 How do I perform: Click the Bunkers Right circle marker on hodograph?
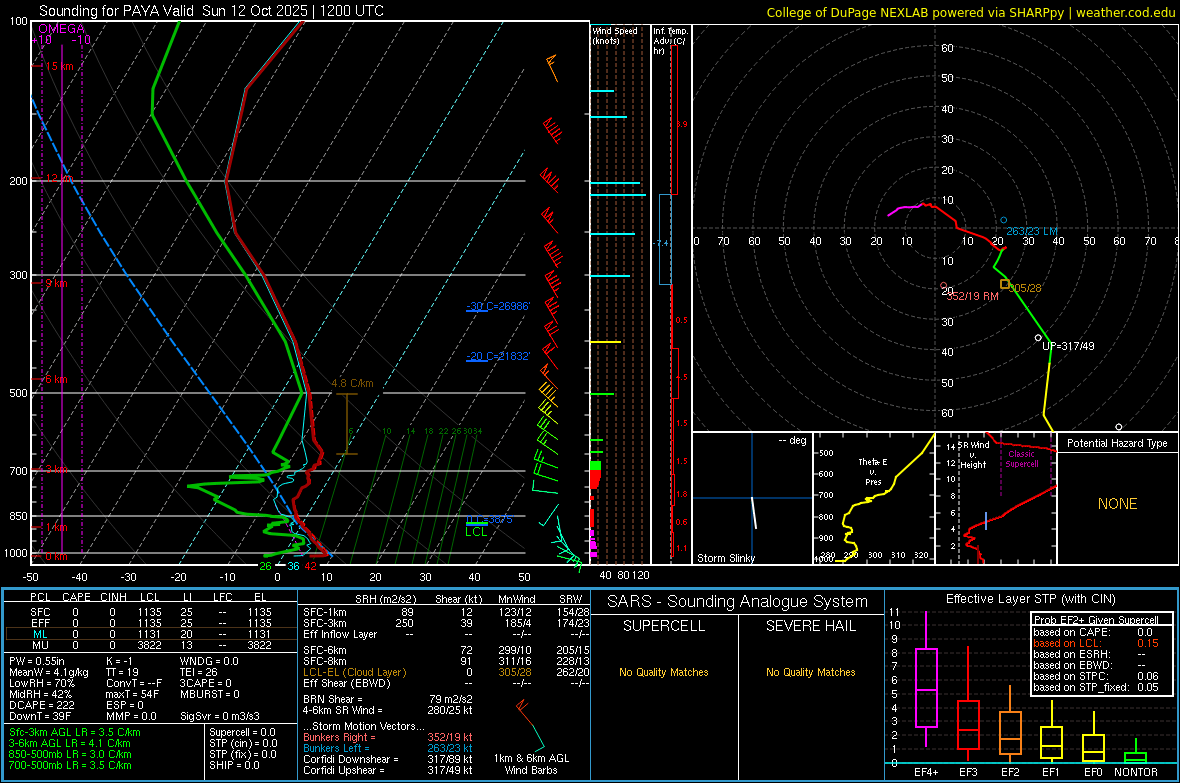pyautogui.click(x=944, y=286)
